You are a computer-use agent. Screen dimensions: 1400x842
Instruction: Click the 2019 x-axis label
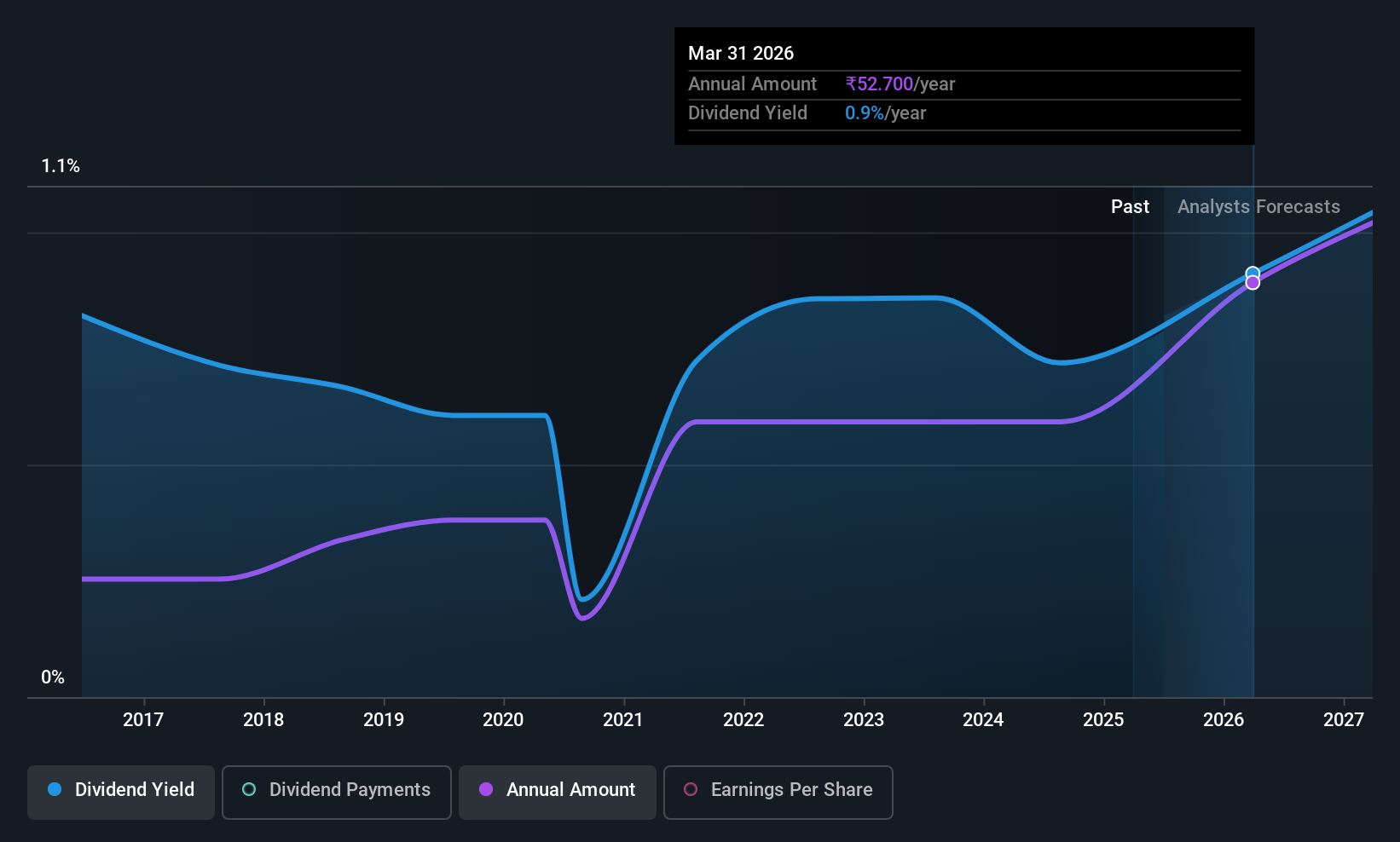(384, 720)
